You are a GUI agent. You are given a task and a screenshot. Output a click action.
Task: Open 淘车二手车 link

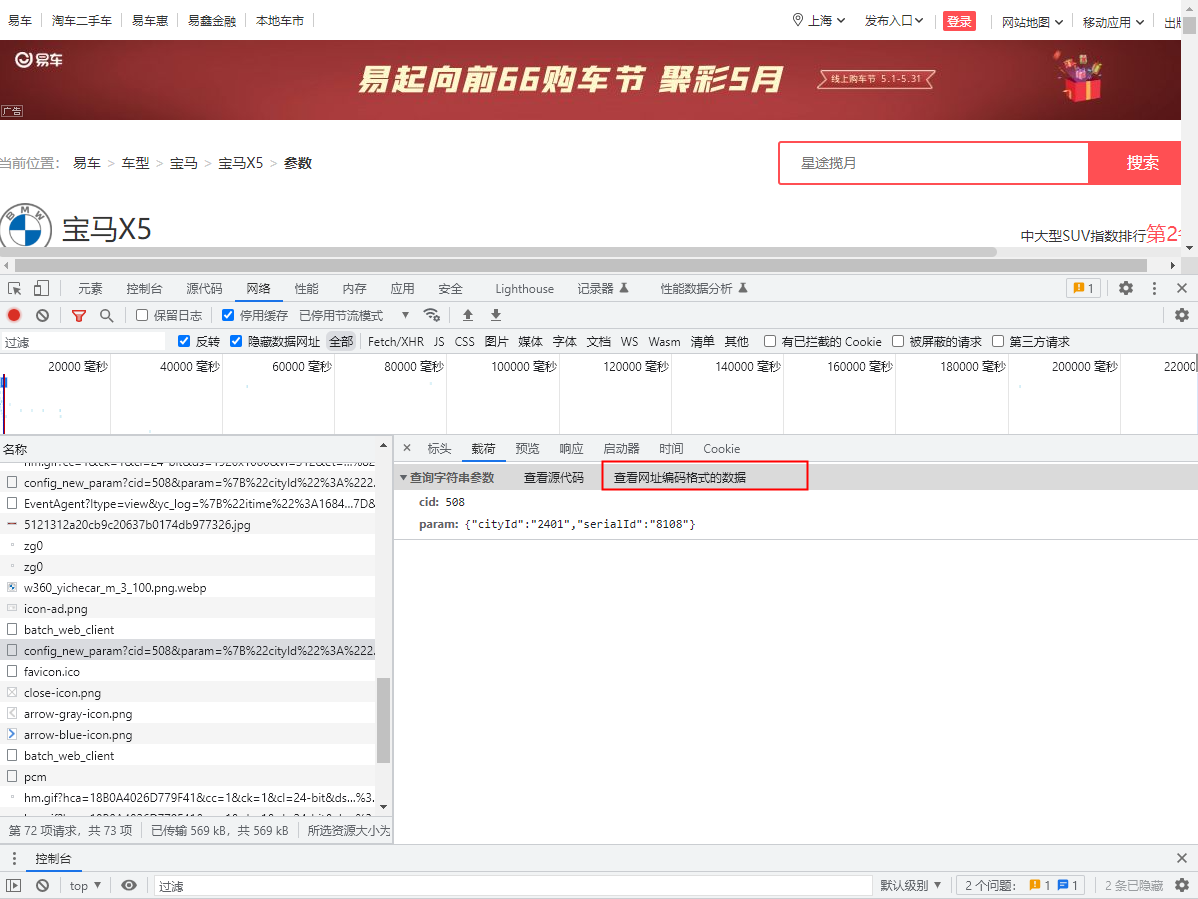coord(82,21)
